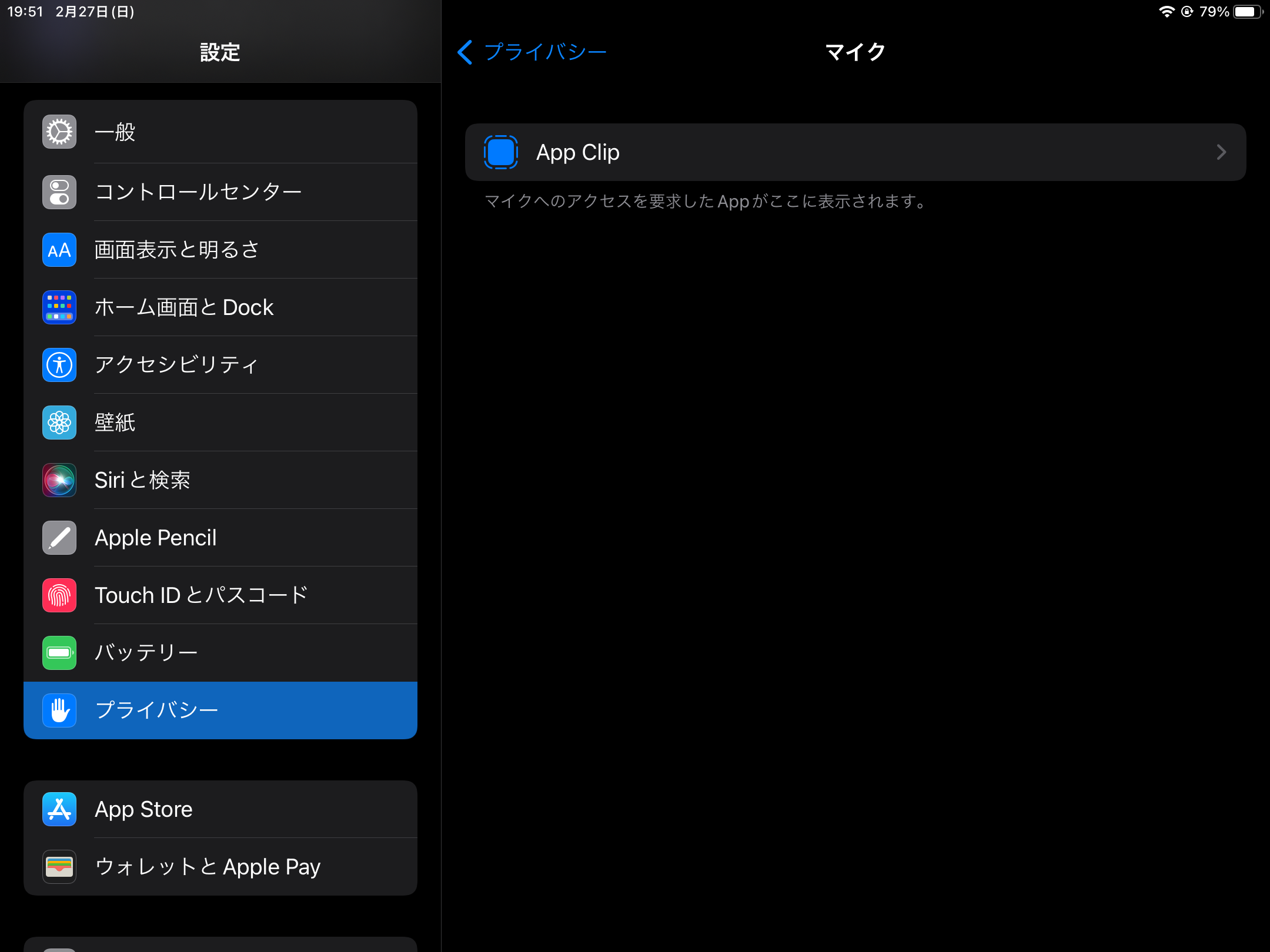Tap the Wallet and Apple Pay icon
Viewport: 1270px width, 952px height.
pos(59,867)
